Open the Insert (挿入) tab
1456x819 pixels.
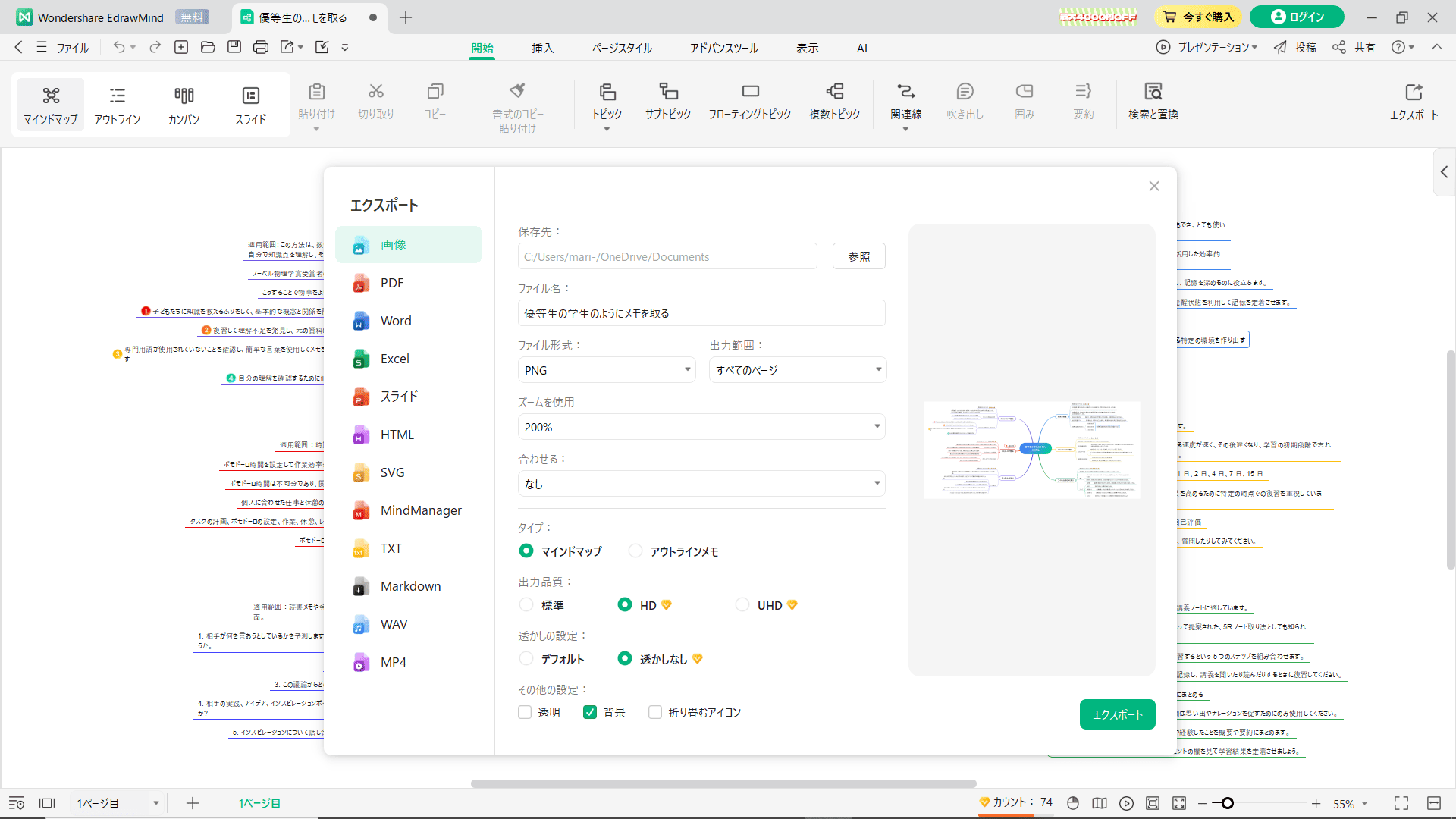point(542,48)
